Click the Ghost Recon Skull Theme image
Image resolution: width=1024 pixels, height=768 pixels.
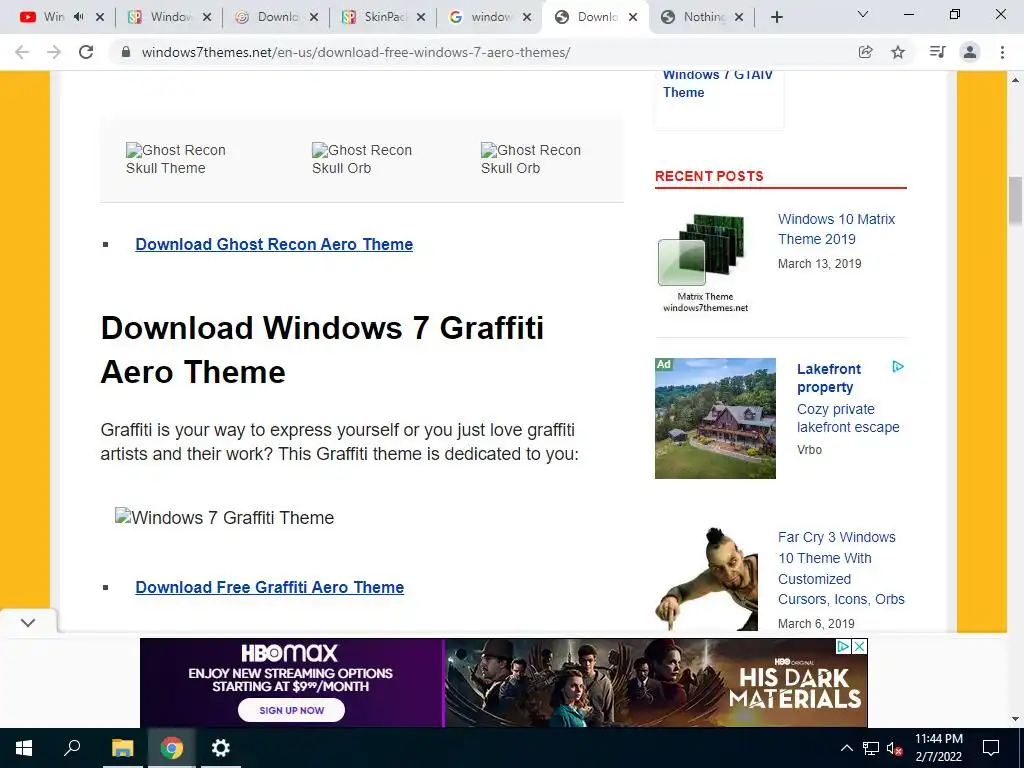(175, 159)
